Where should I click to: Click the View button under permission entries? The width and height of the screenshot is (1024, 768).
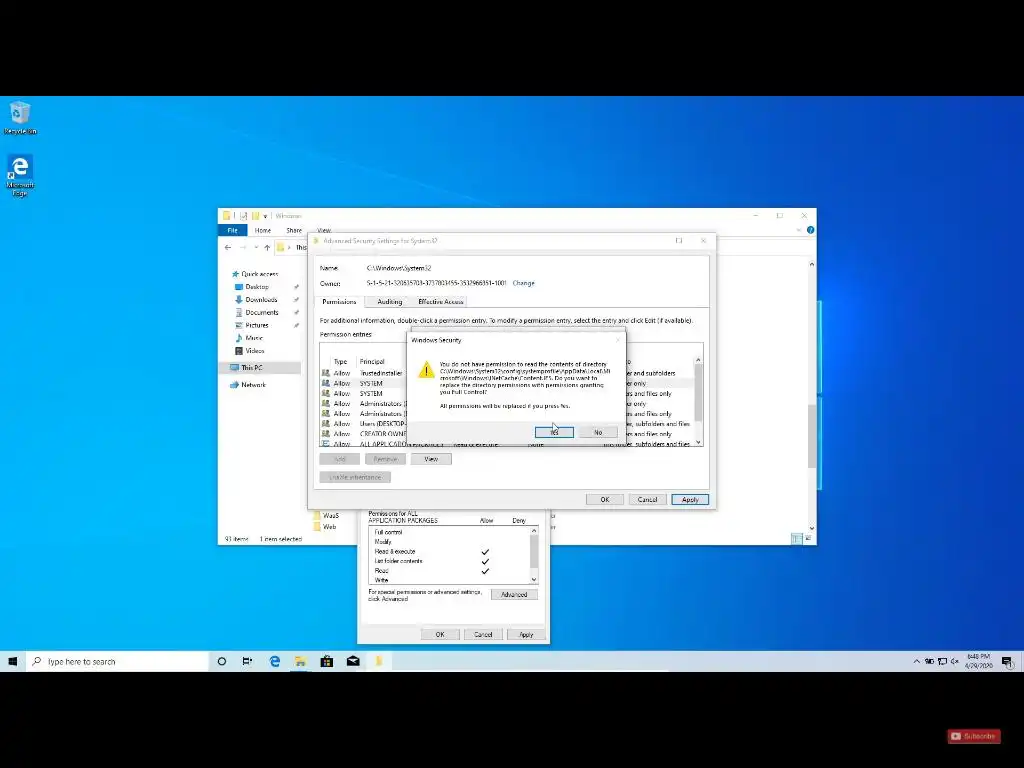point(431,459)
